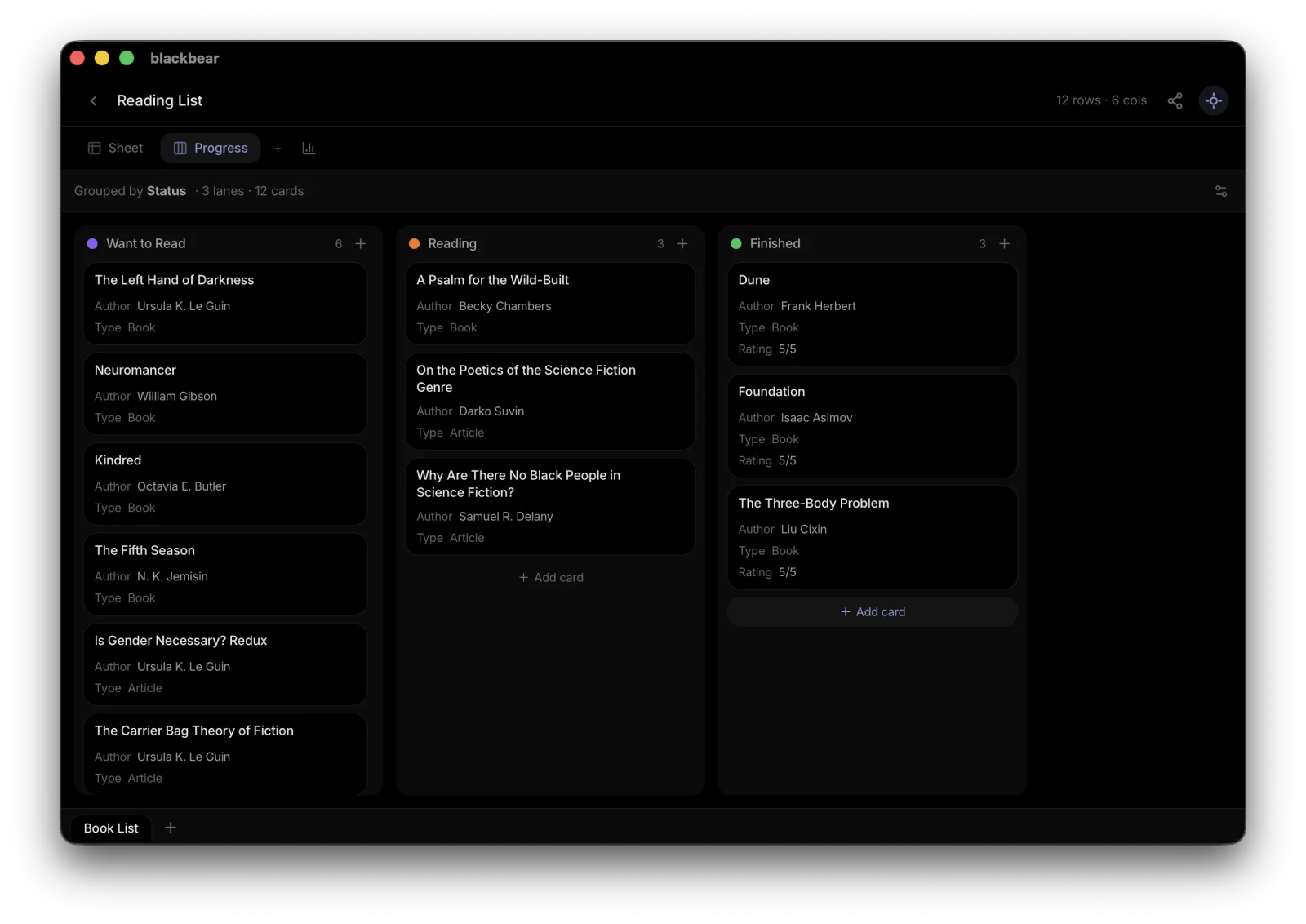The width and height of the screenshot is (1306, 924).
Task: Click author Liu Cixin
Action: click(804, 530)
